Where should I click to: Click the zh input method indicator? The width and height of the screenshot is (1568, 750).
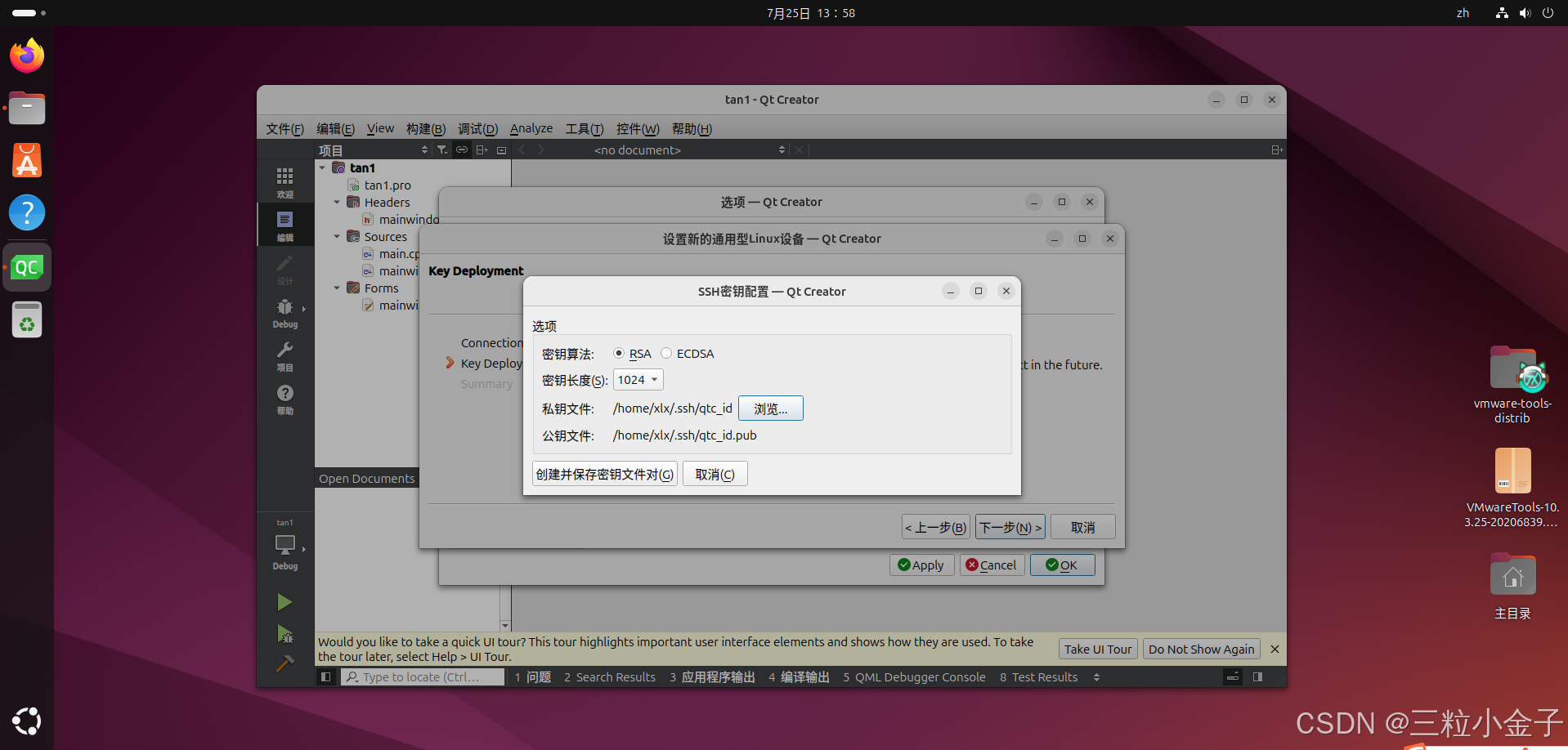coord(1463,13)
